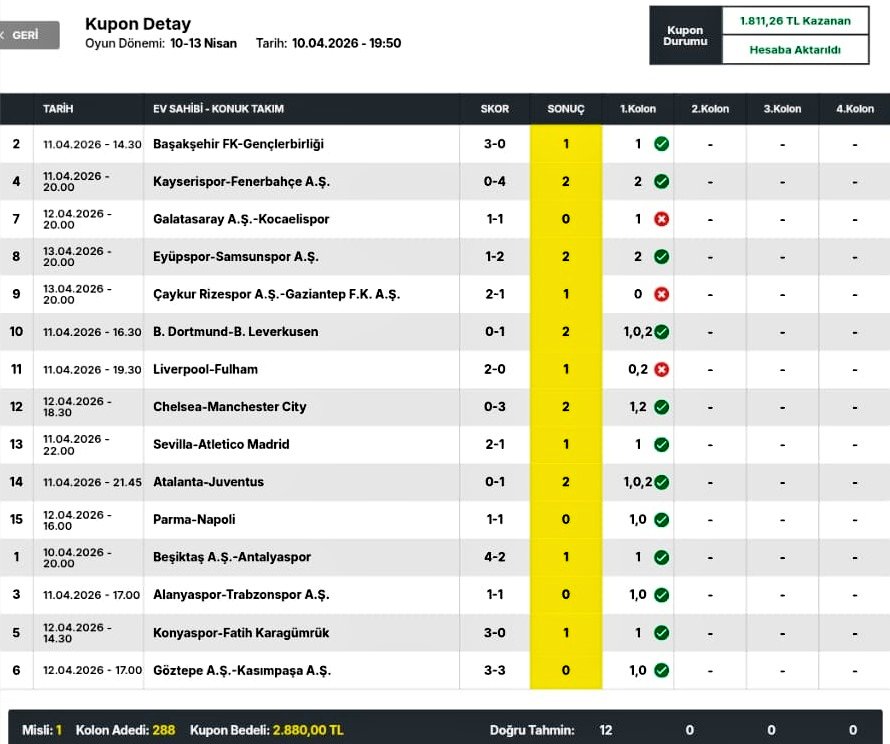
Task: Select the Alanyaspor-Trabzonspor A.Ş. match name
Action: tap(241, 595)
